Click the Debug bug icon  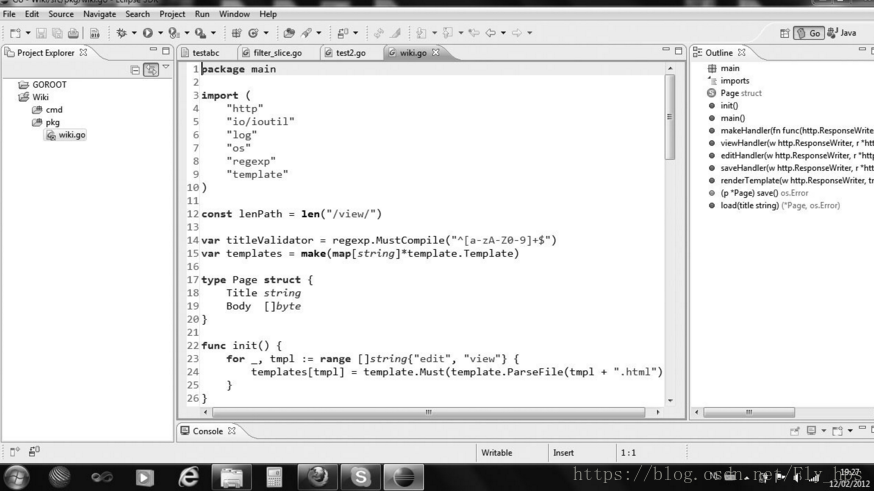coord(121,33)
